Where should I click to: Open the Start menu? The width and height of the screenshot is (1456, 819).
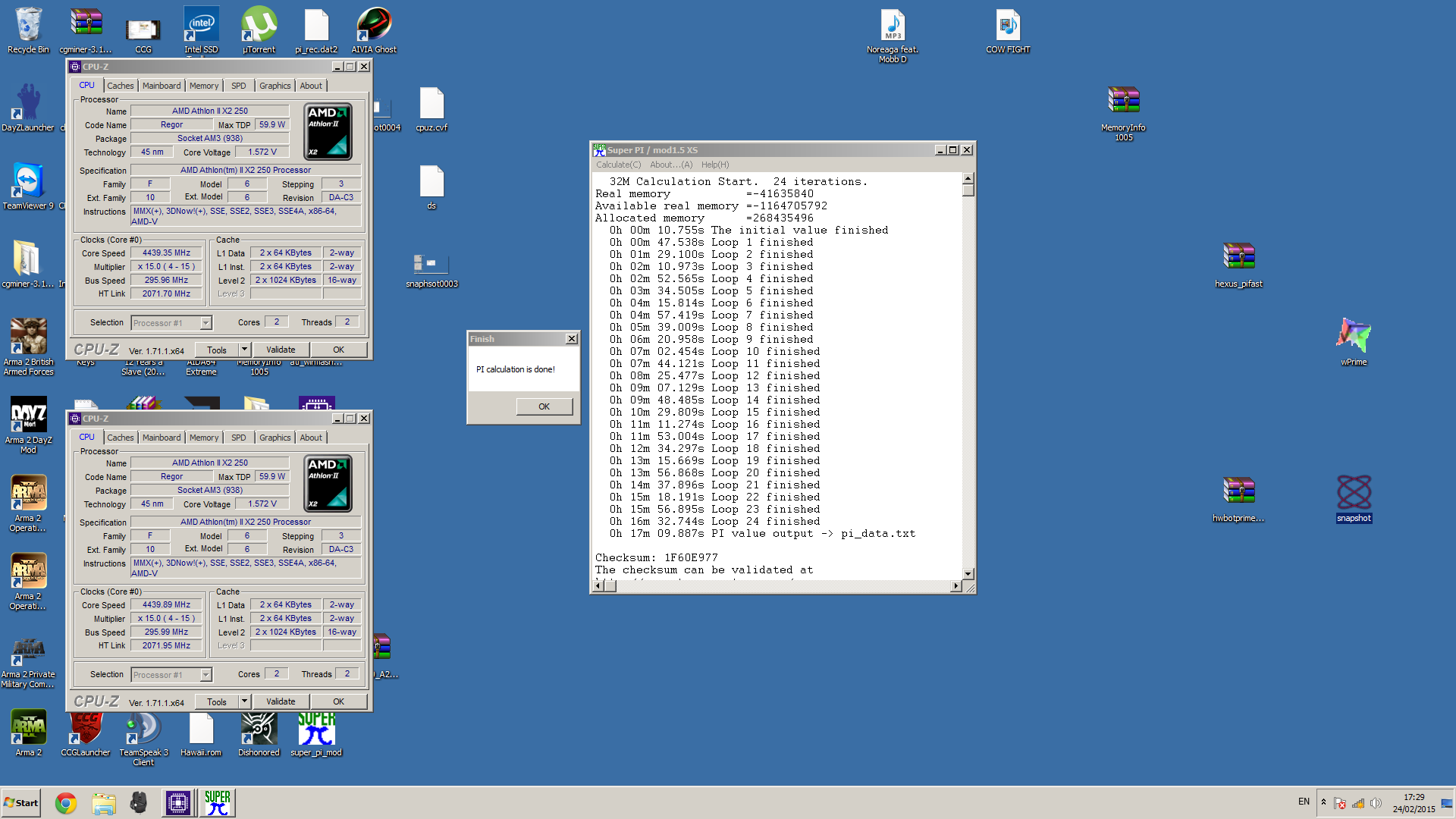20,803
